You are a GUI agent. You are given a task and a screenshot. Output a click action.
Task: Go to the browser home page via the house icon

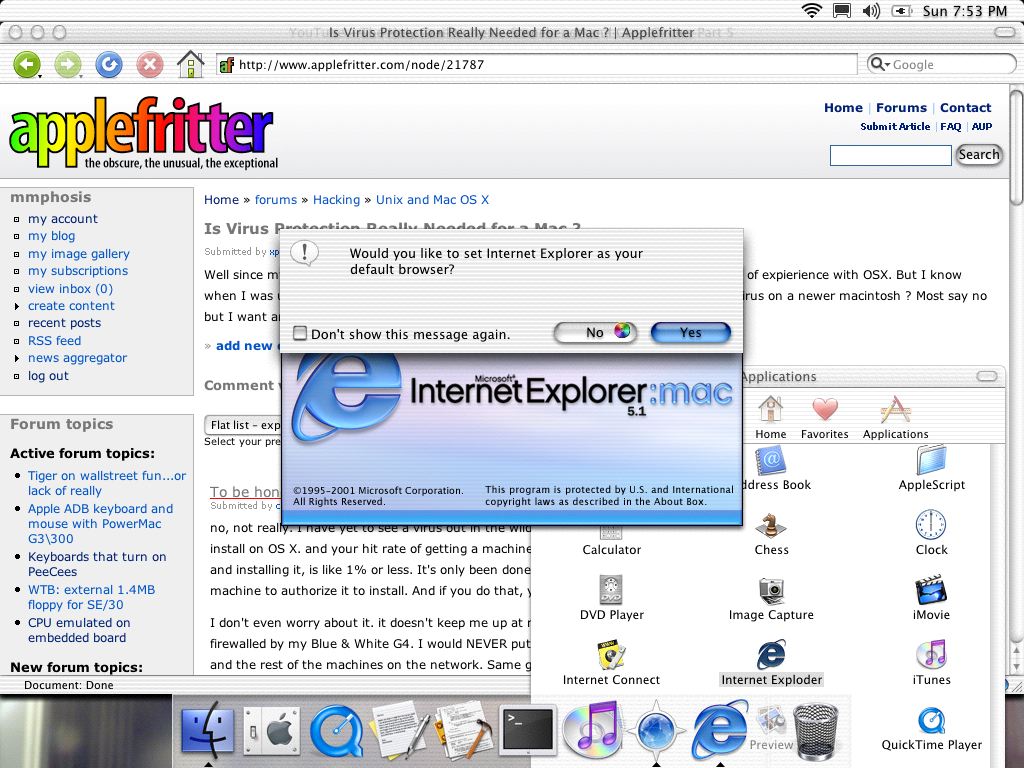click(x=191, y=64)
